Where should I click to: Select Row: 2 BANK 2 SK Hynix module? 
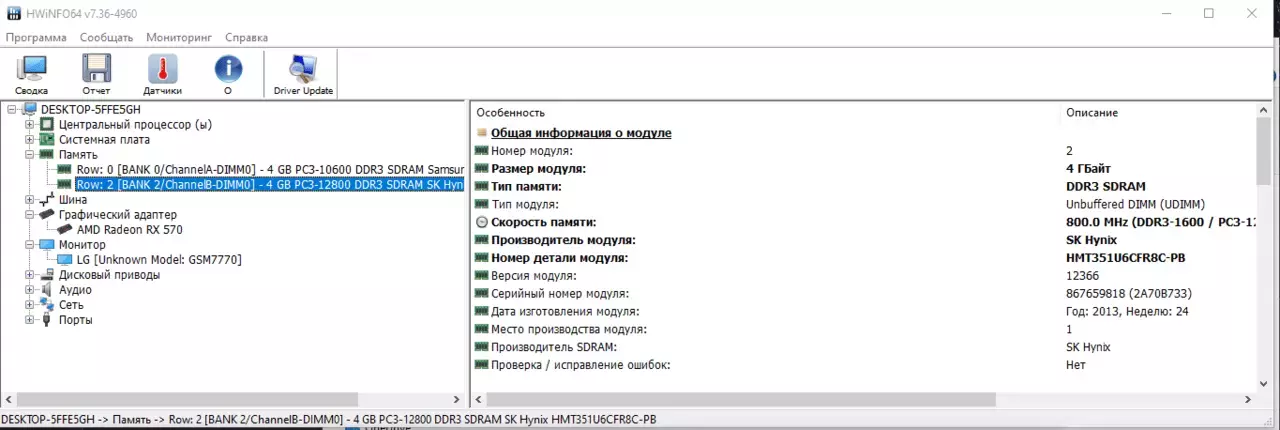270,184
